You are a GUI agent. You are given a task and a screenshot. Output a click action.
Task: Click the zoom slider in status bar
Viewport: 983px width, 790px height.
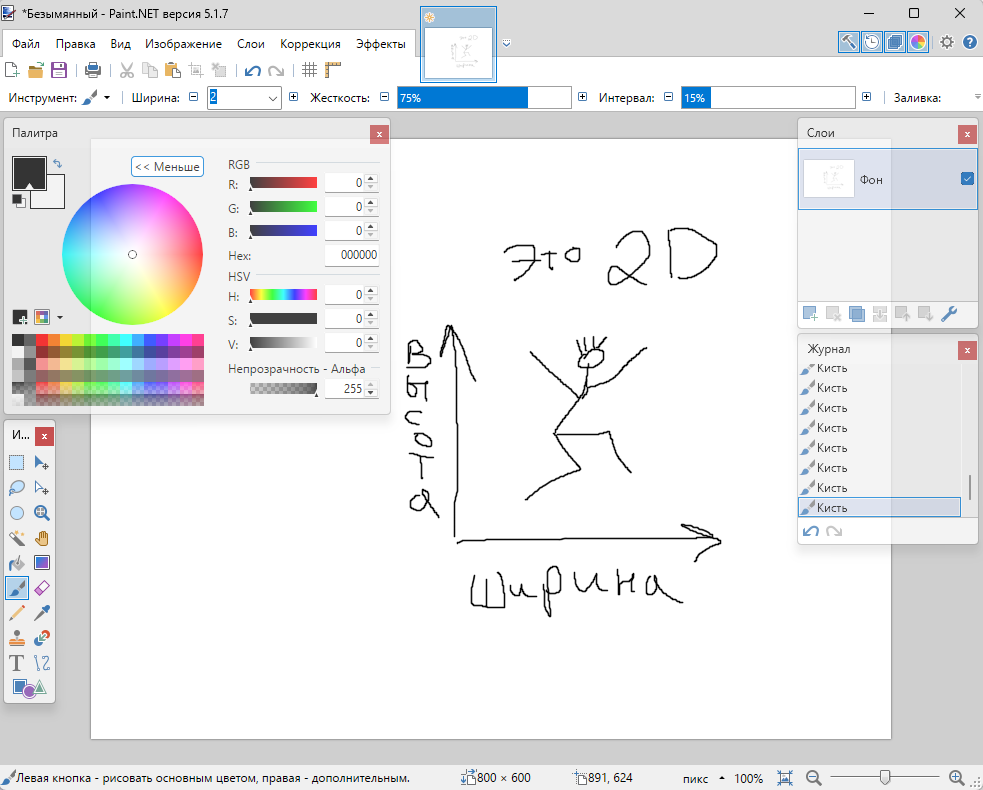click(885, 777)
